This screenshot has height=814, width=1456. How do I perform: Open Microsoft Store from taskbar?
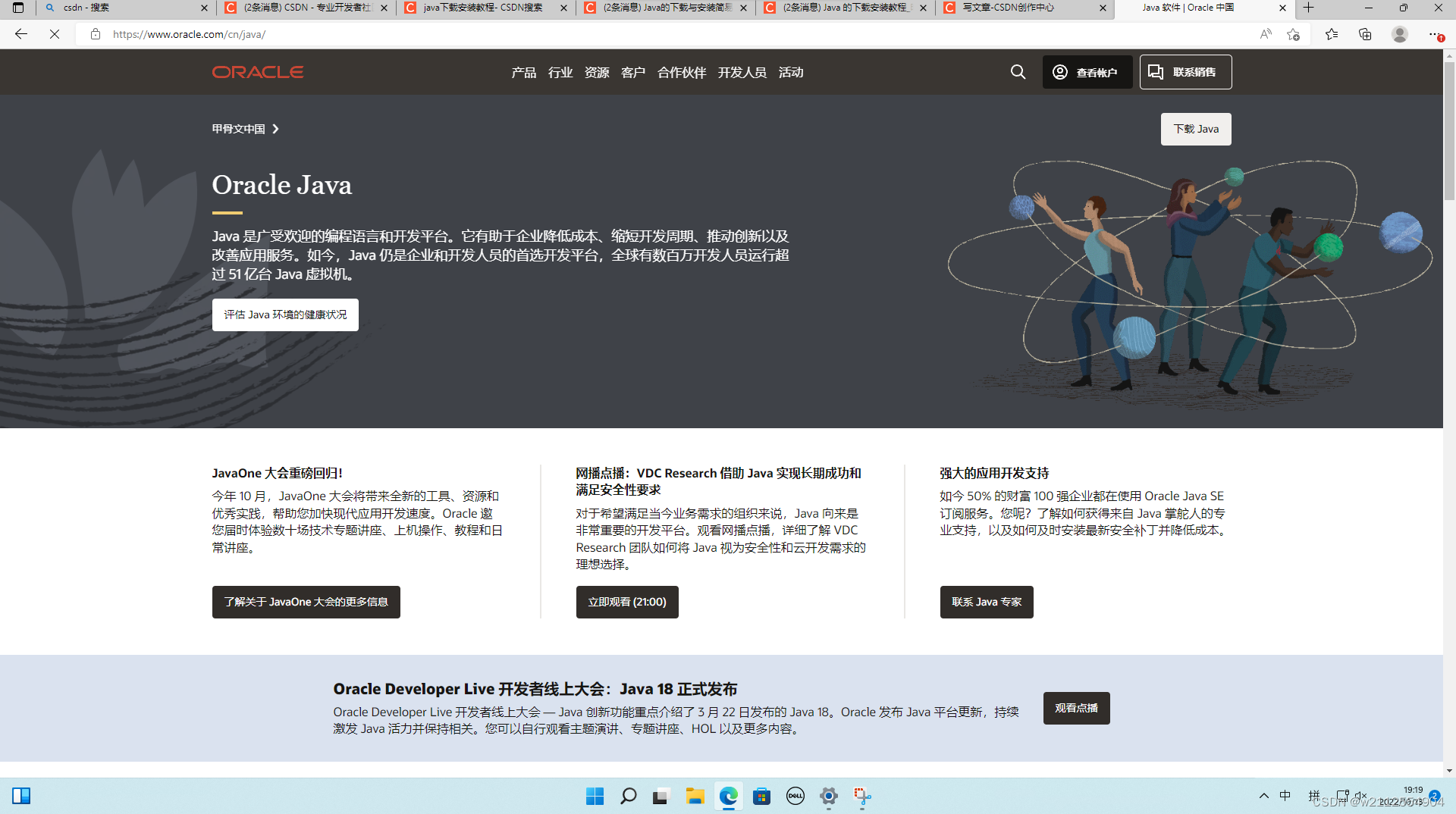click(761, 796)
